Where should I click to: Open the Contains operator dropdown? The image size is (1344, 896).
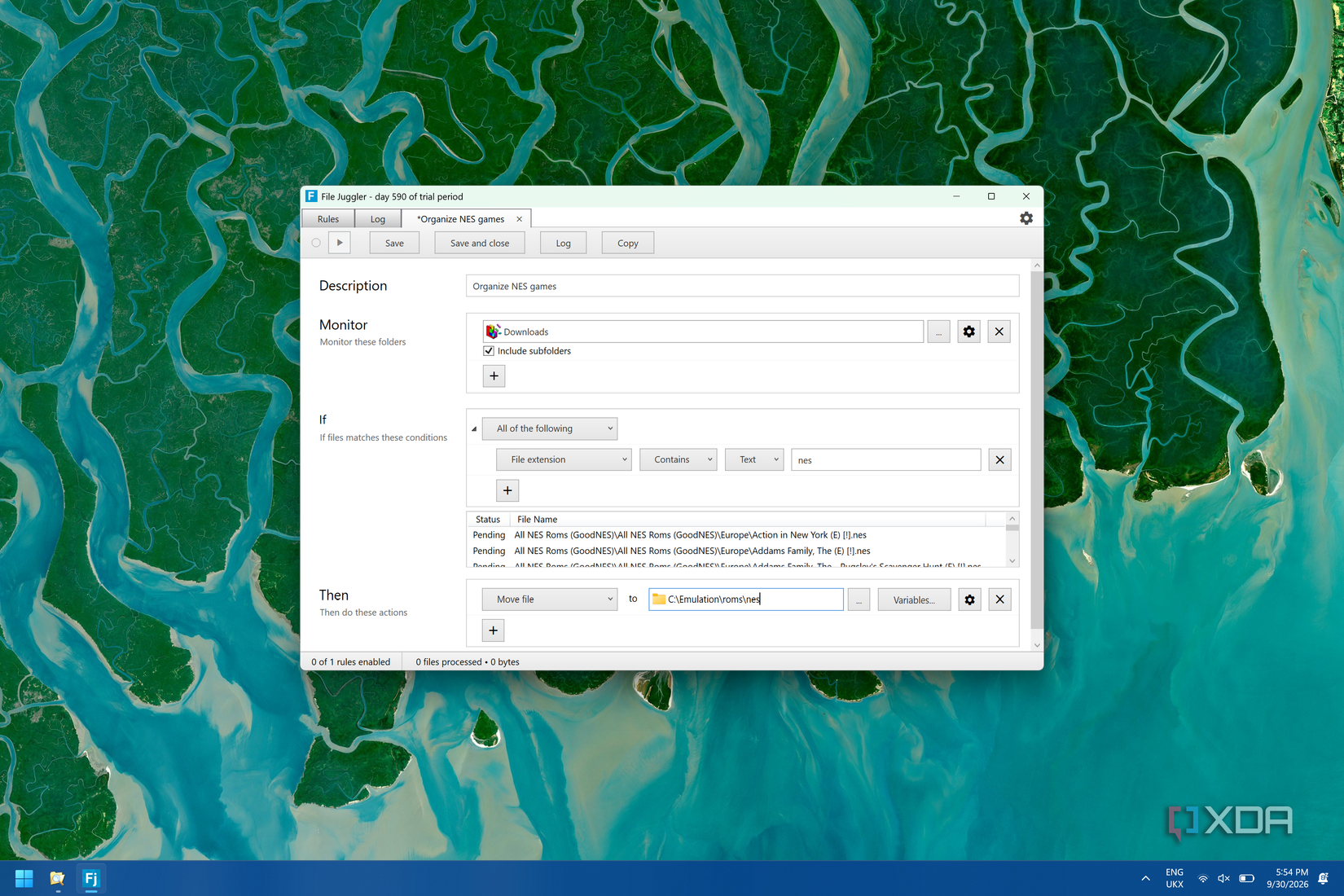click(679, 459)
